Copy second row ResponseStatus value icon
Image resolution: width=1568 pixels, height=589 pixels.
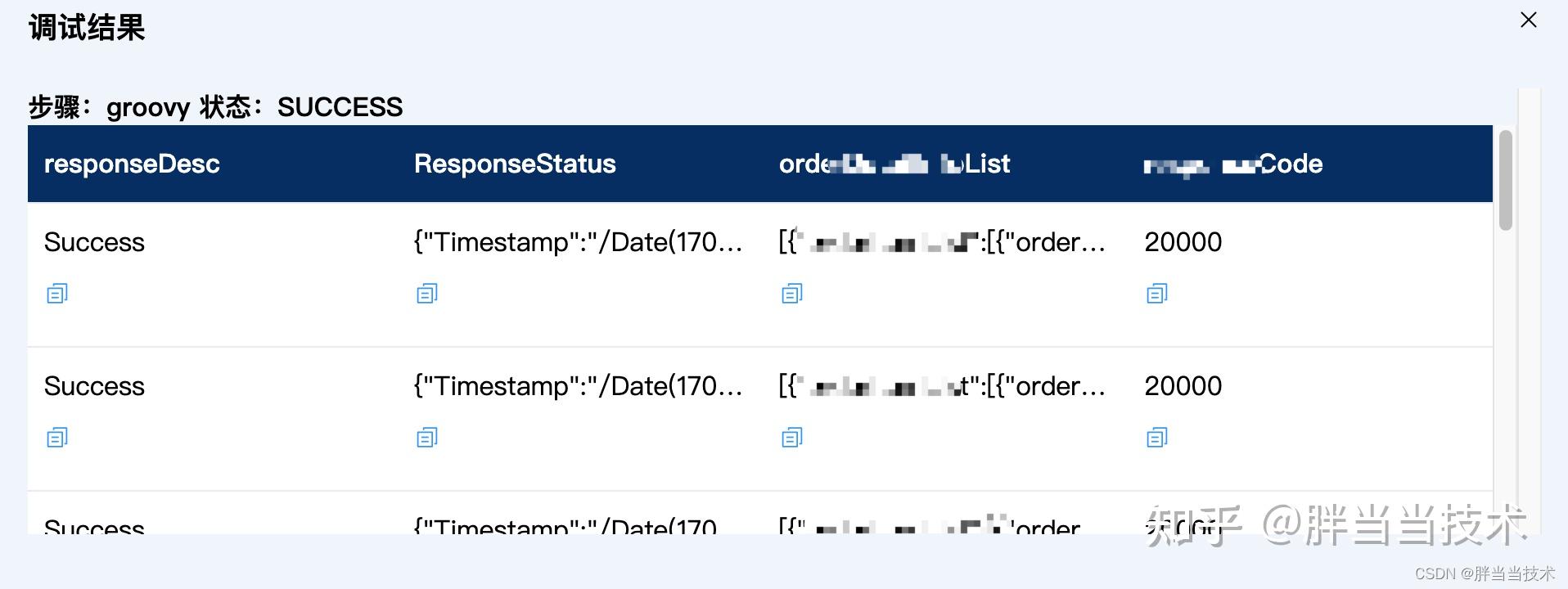427,438
